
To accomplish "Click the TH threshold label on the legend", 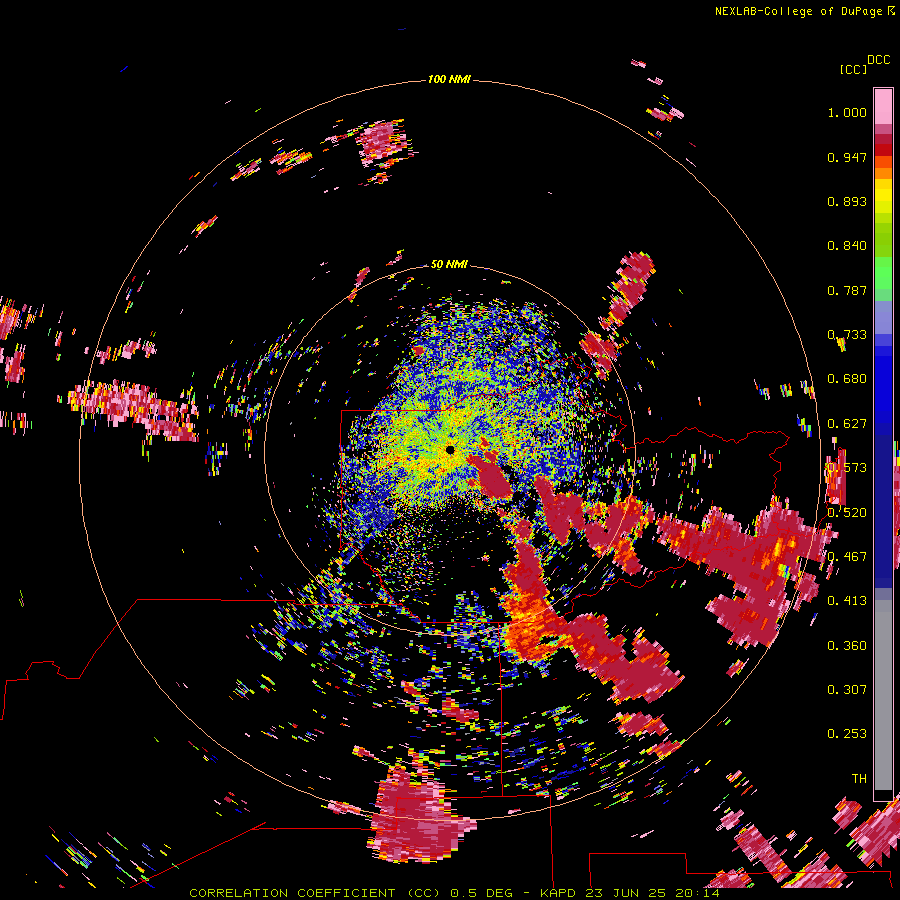I will click(x=859, y=779).
